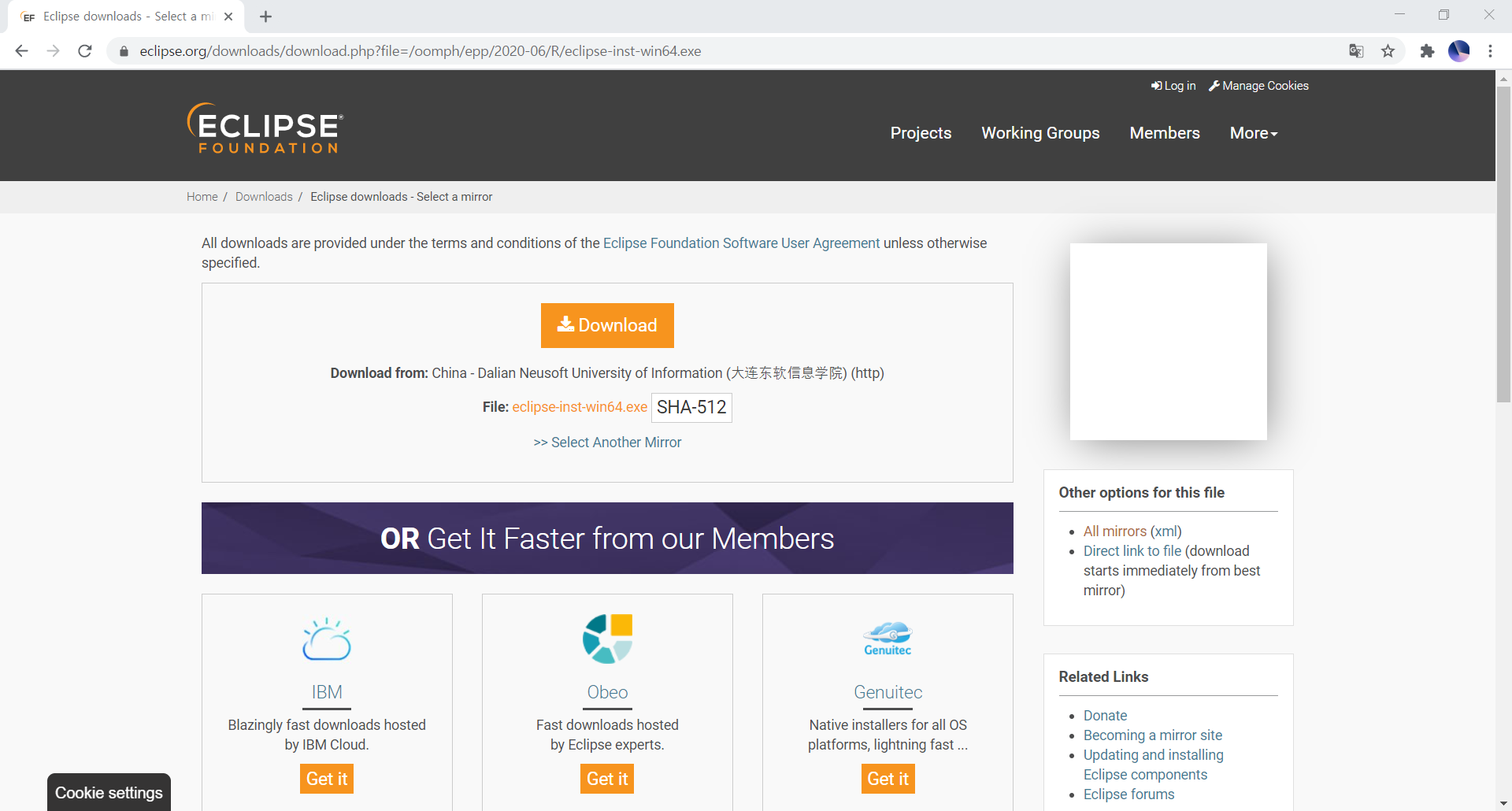Go back with the browser back arrow

pyautogui.click(x=21, y=51)
